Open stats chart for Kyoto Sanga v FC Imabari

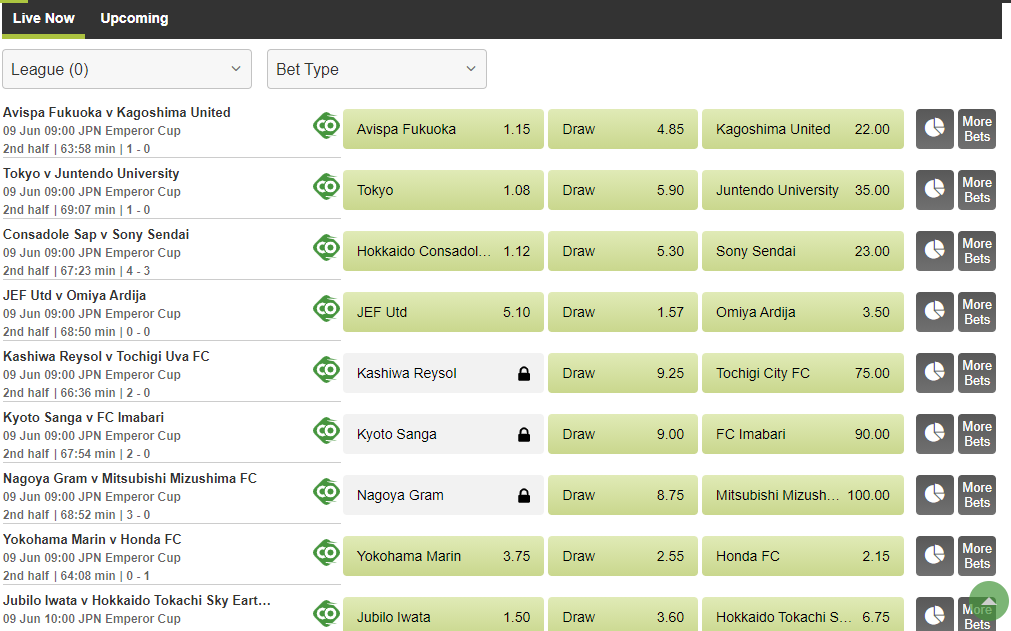point(934,434)
